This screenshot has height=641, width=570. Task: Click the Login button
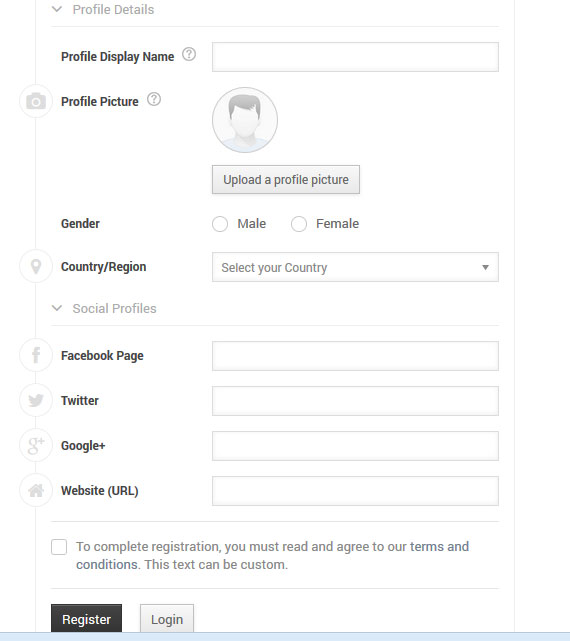point(167,619)
